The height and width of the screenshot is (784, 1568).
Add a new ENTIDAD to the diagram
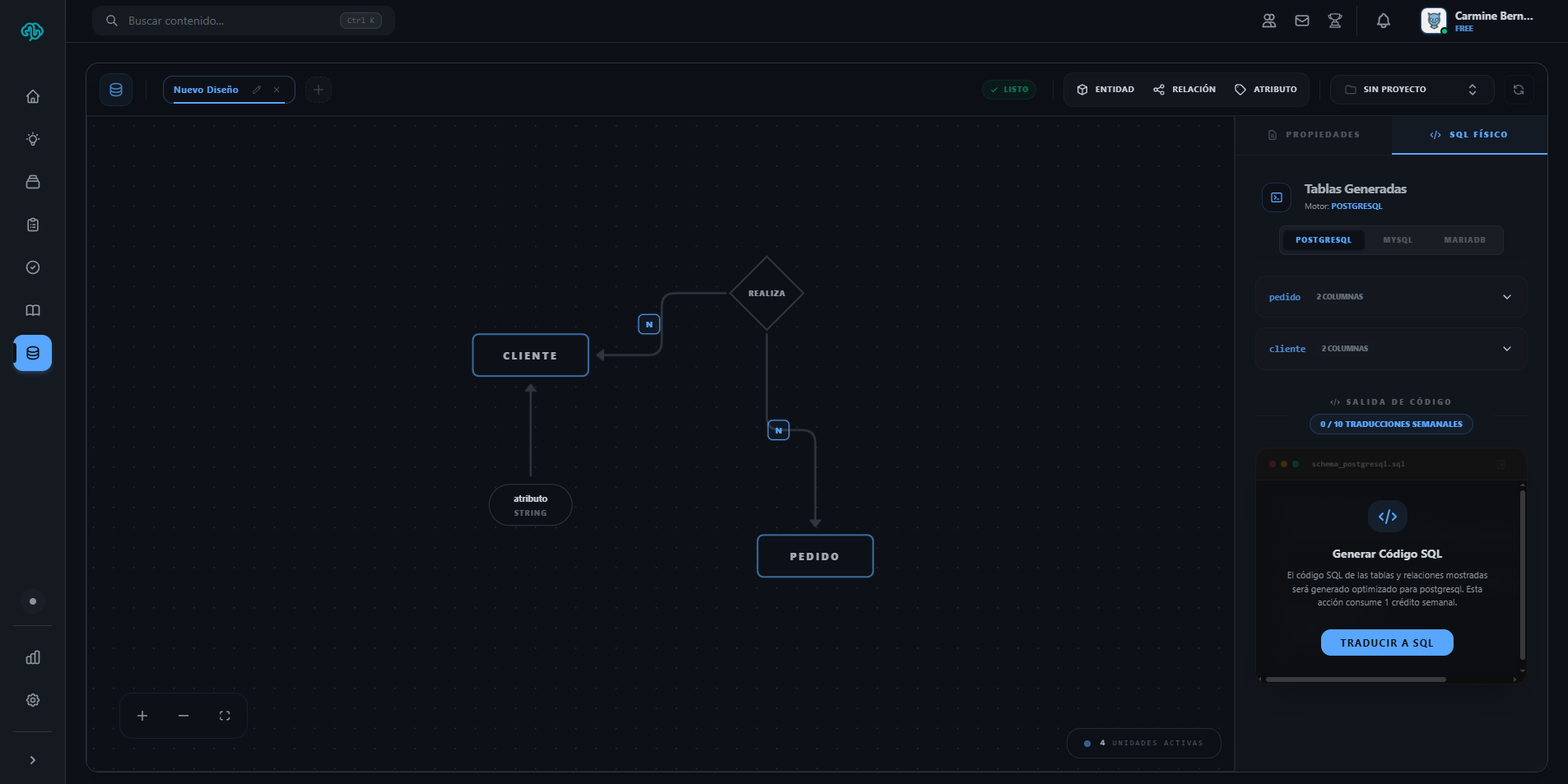1105,89
